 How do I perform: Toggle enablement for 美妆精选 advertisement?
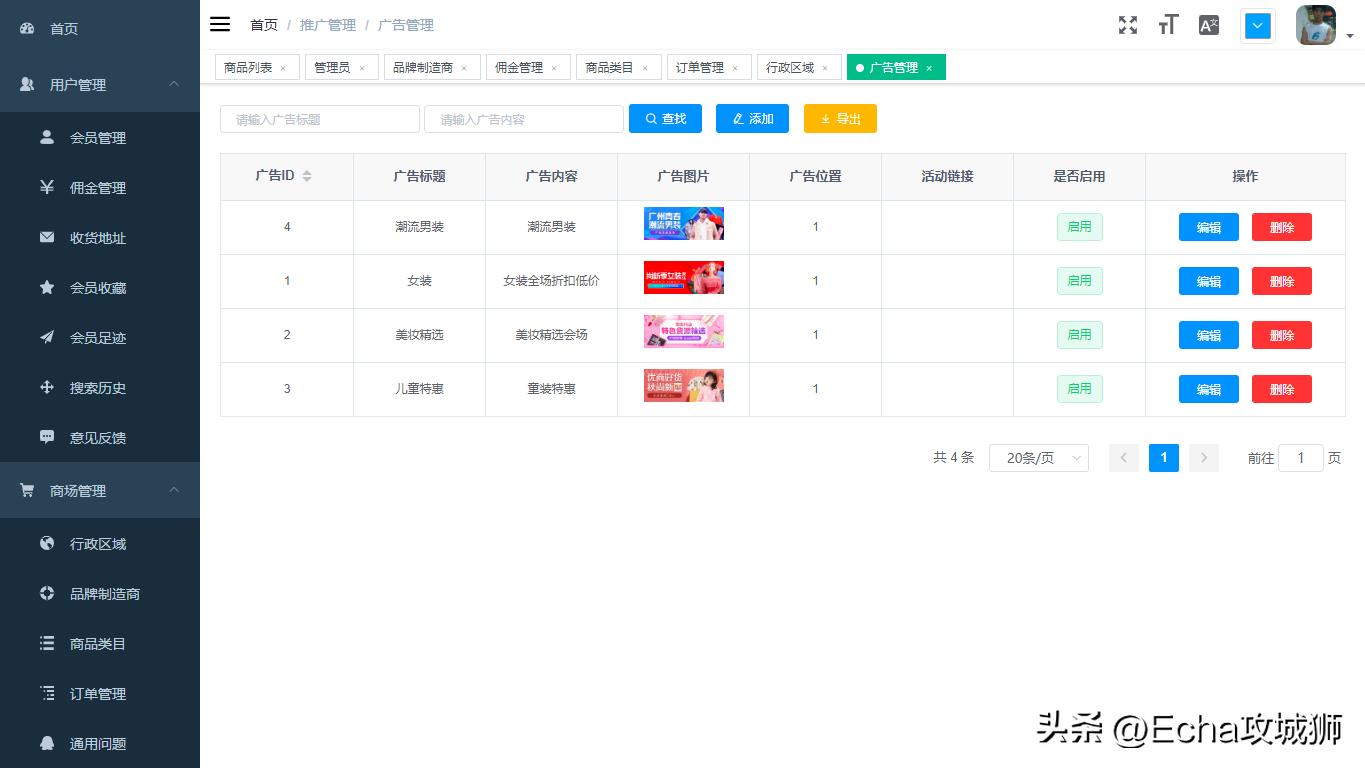[x=1079, y=335]
